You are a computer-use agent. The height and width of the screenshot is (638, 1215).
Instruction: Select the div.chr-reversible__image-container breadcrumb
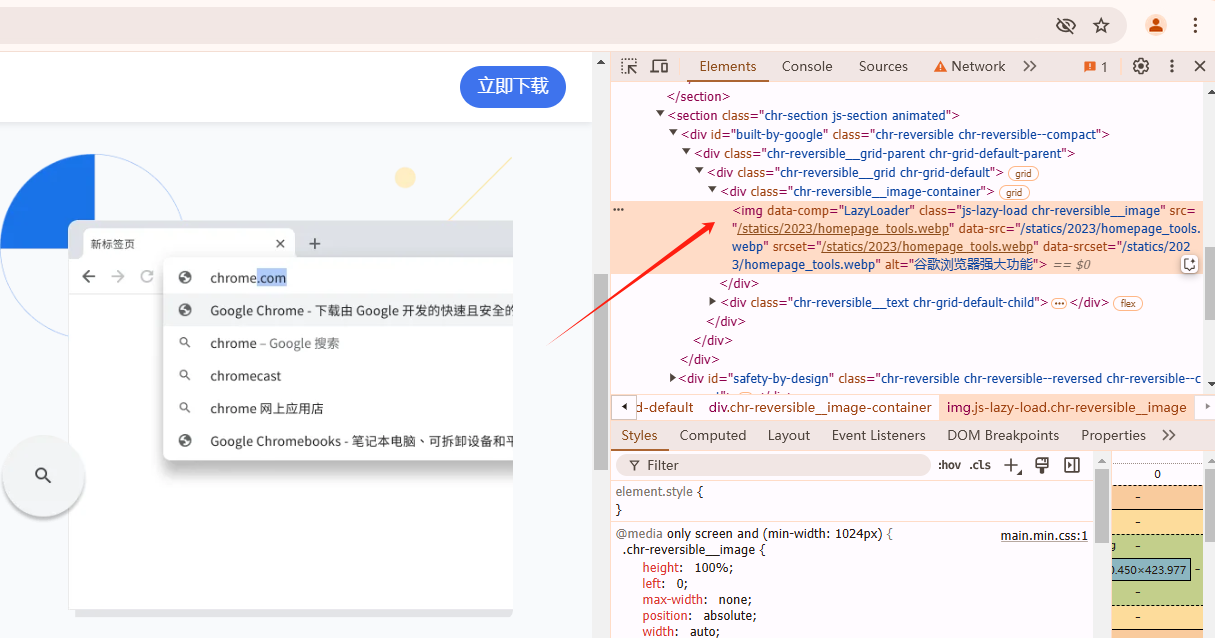pos(820,407)
